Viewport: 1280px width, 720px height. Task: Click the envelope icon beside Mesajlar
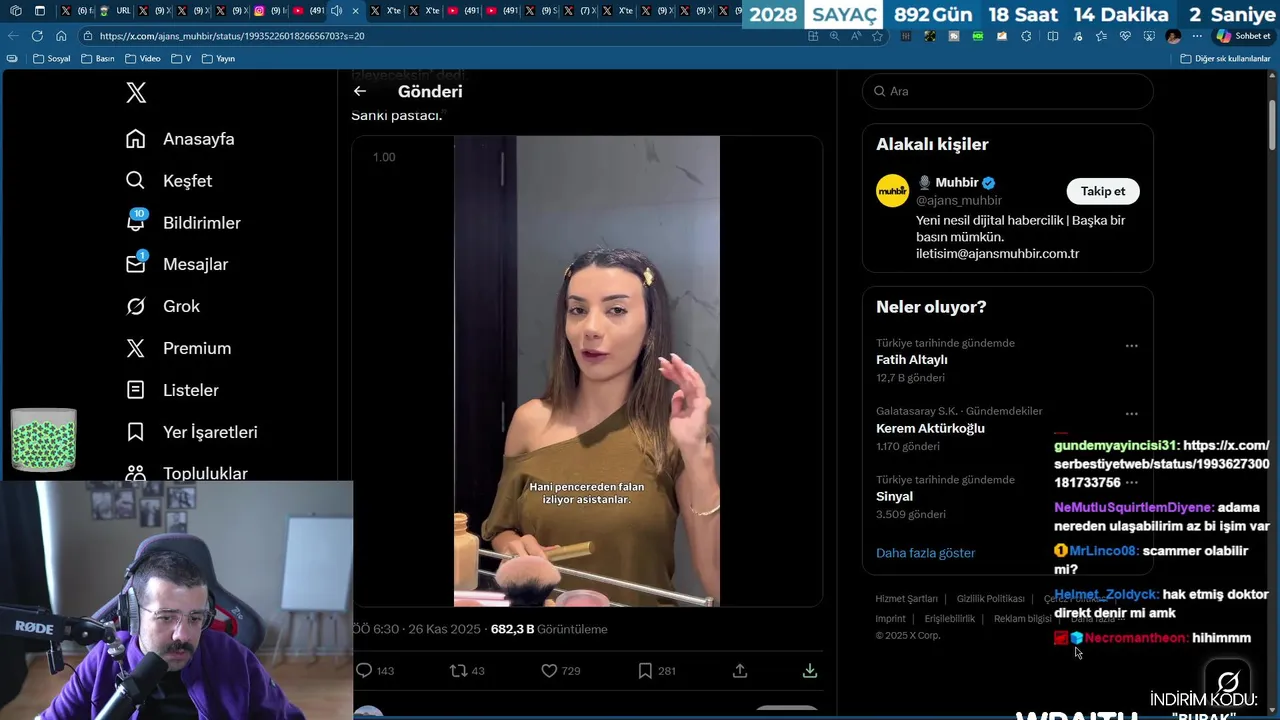136,264
